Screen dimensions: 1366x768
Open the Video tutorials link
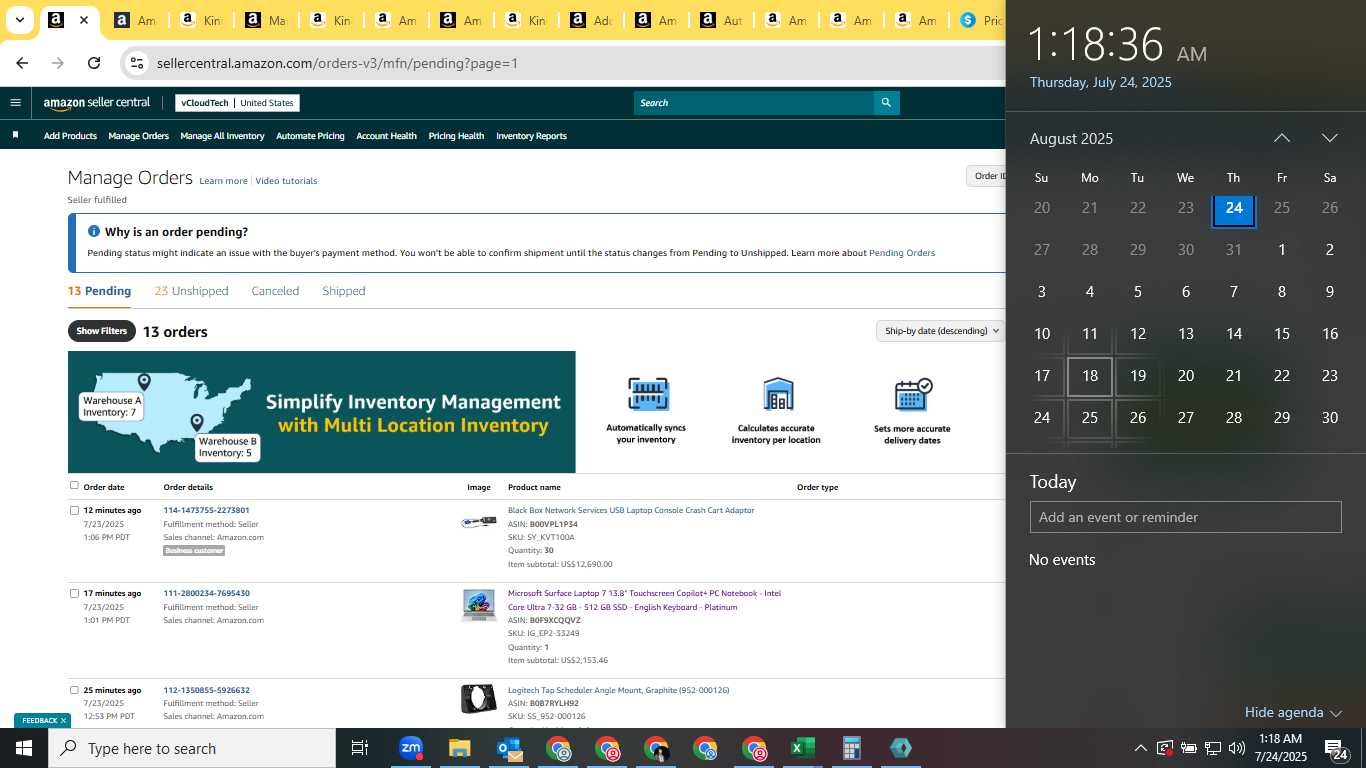tap(286, 181)
